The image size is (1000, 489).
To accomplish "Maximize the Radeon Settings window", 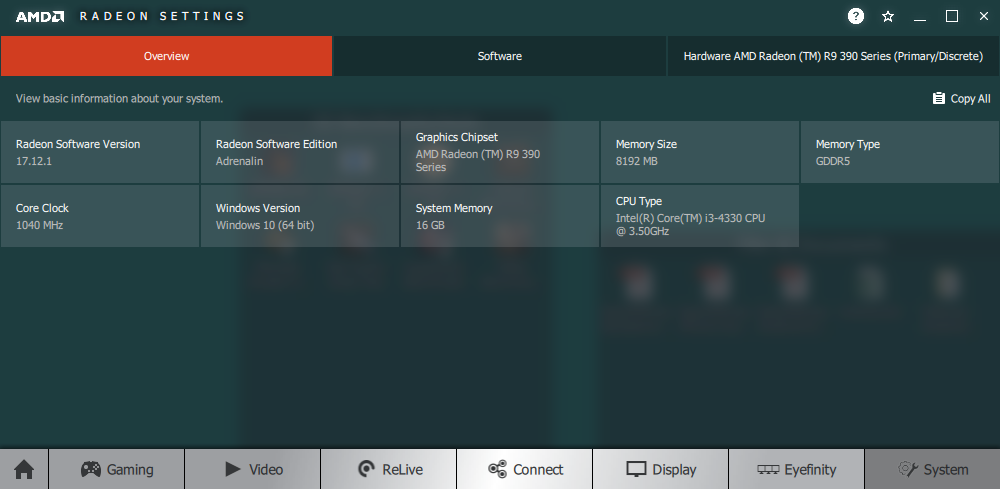I will pos(952,17).
